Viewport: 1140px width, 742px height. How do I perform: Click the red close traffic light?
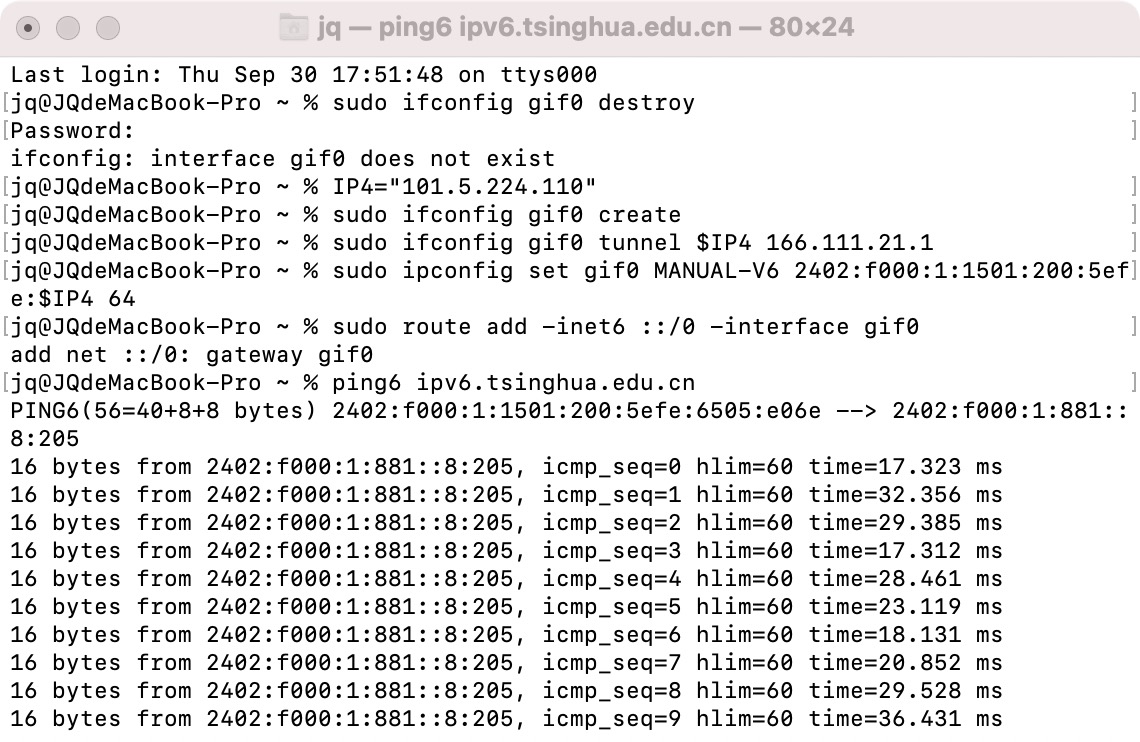pyautogui.click(x=30, y=26)
